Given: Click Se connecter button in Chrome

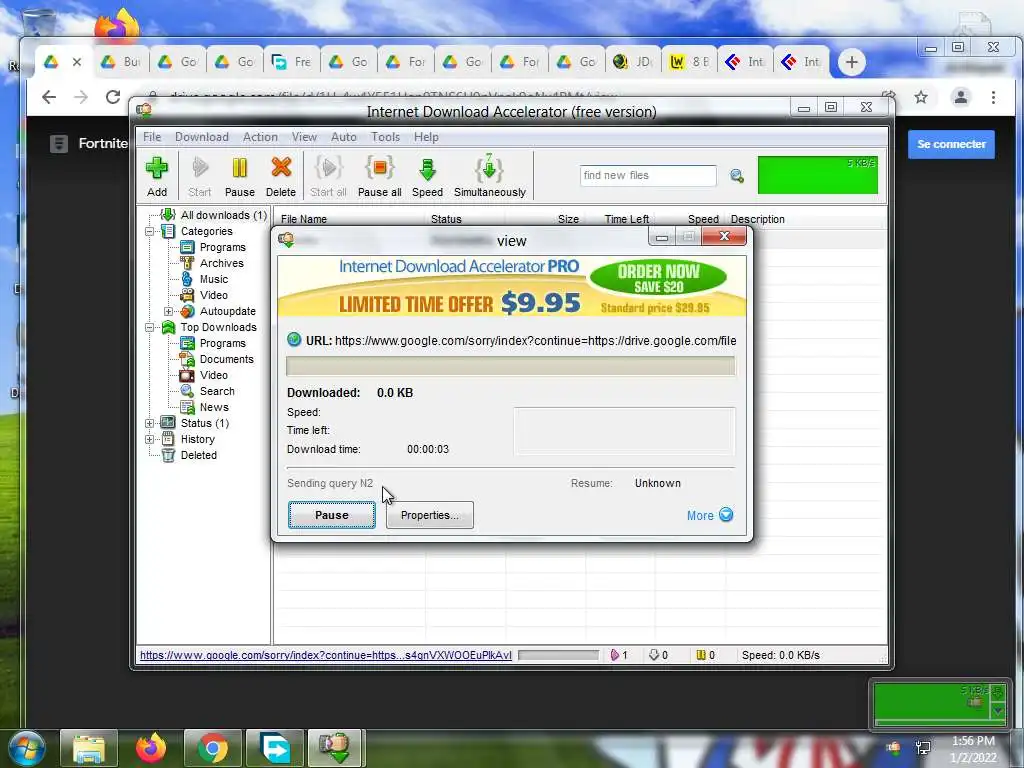Looking at the screenshot, I should [951, 144].
